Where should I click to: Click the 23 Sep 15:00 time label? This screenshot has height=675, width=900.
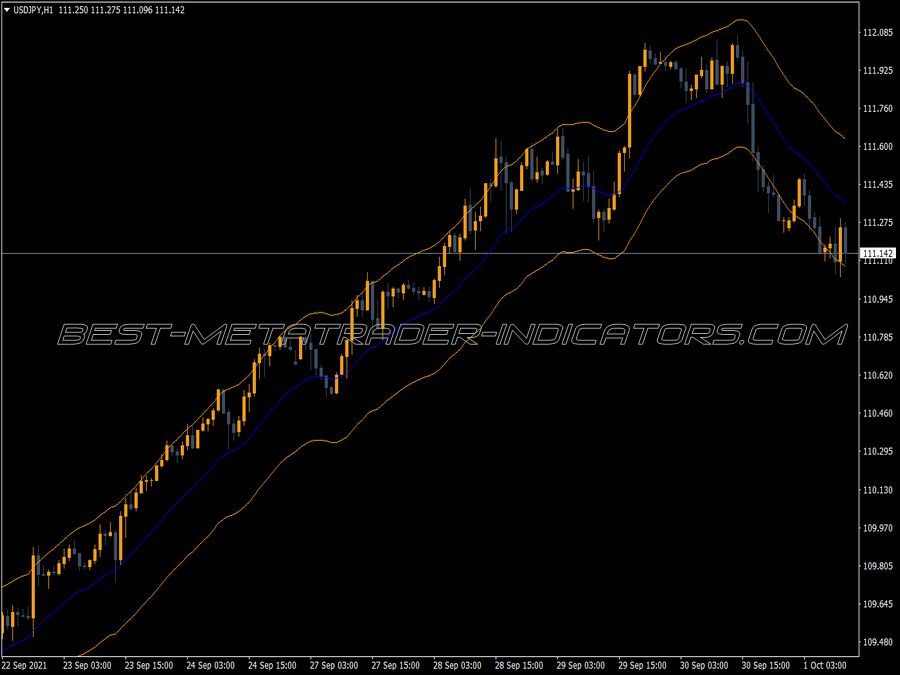pyautogui.click(x=149, y=666)
